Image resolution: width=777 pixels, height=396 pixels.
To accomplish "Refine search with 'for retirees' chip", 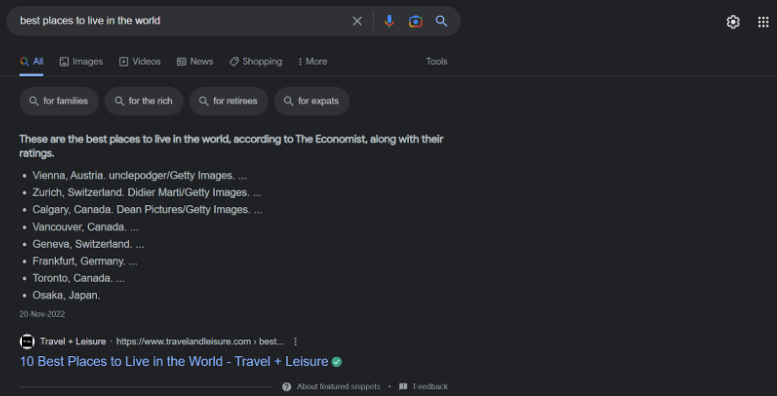I will pyautogui.click(x=228, y=101).
